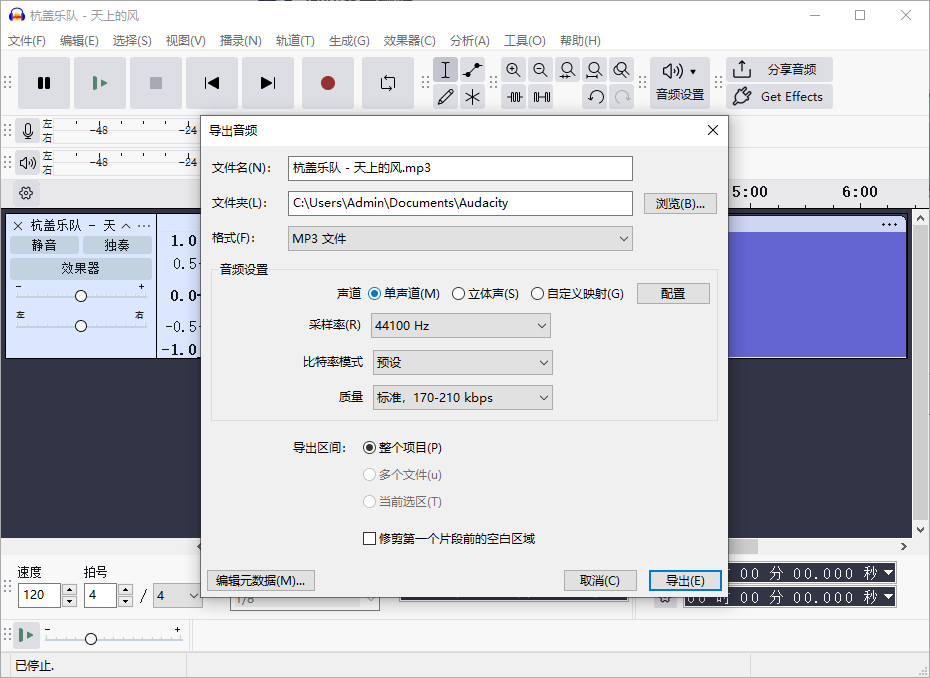Enable the Loop playback icon

click(388, 84)
